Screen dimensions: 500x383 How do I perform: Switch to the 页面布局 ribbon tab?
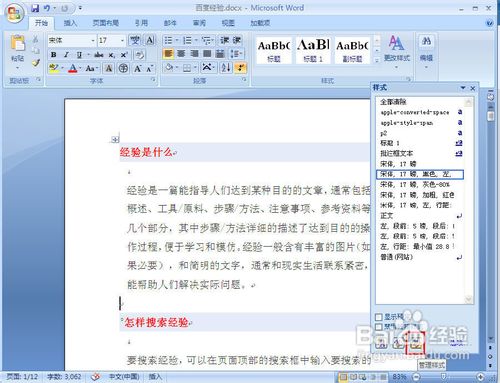[x=106, y=23]
